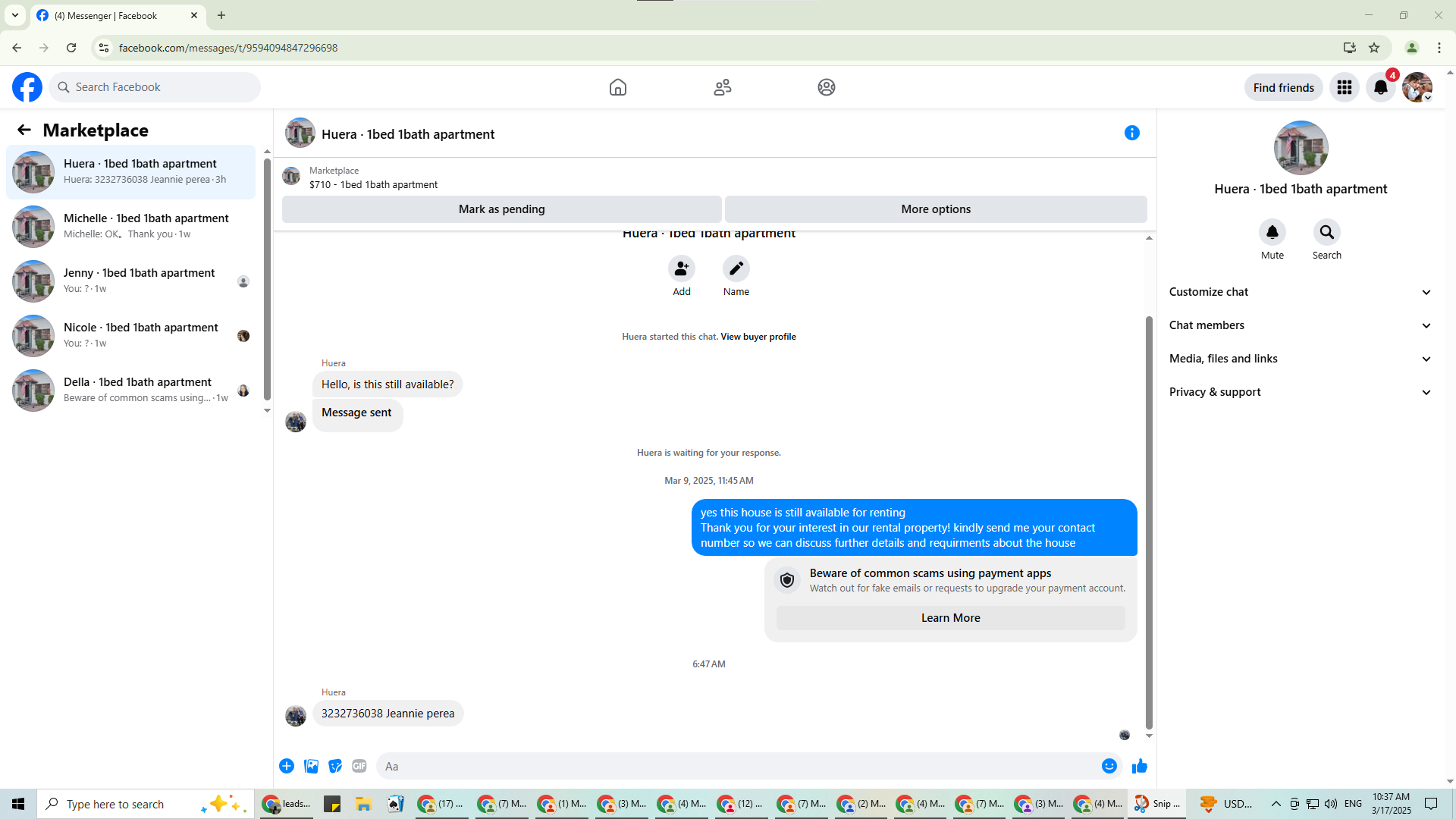Screen dimensions: 1456x819
Task: Open the Friends icon in top navigation
Action: coord(723,87)
